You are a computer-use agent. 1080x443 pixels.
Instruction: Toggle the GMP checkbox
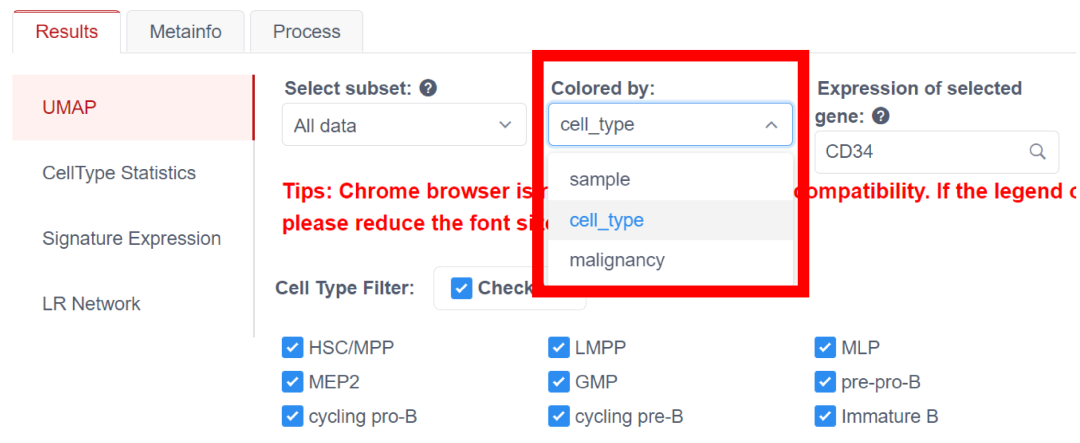click(558, 382)
